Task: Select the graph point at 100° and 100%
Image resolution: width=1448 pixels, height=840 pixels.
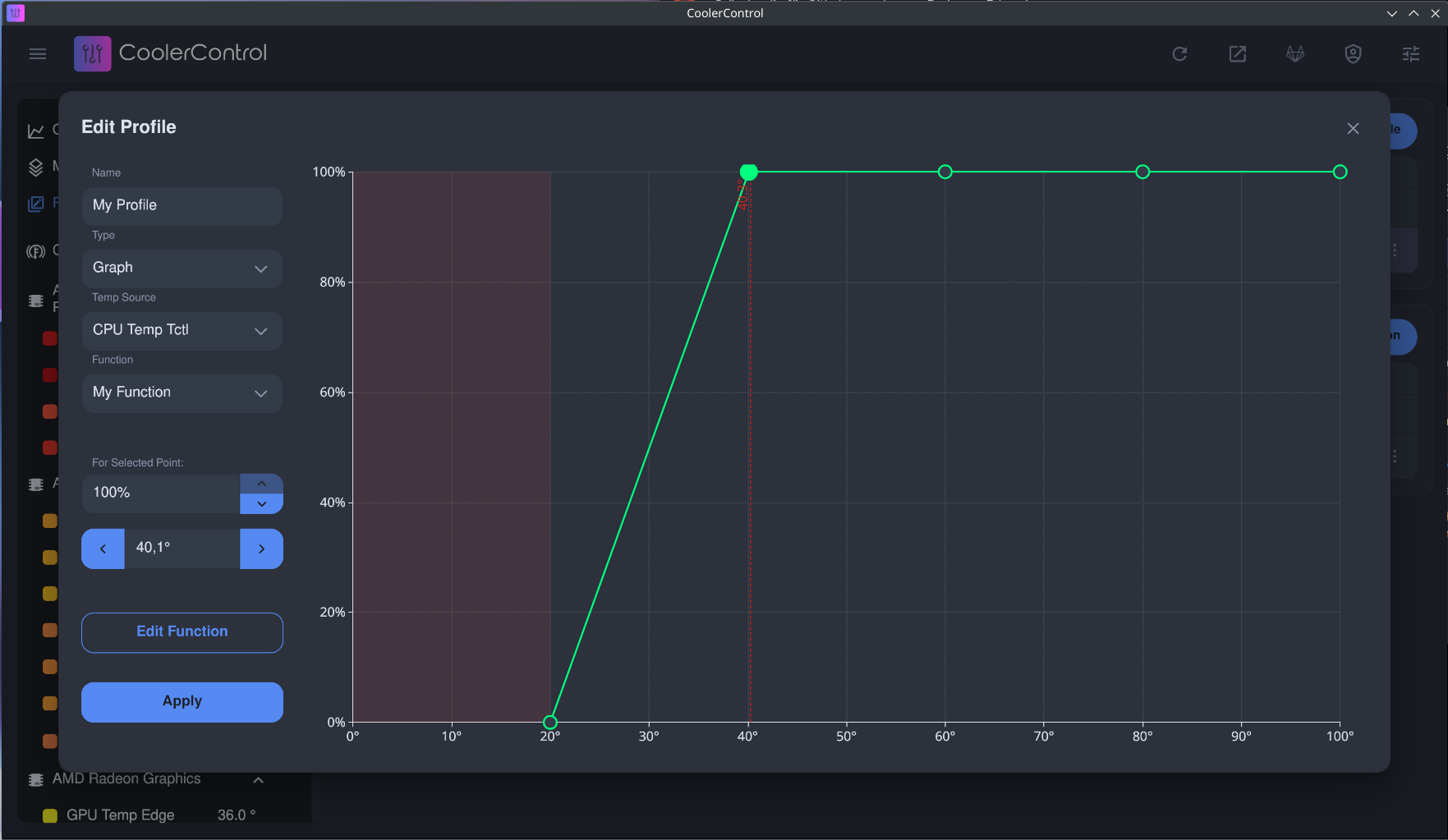Action: point(1340,172)
